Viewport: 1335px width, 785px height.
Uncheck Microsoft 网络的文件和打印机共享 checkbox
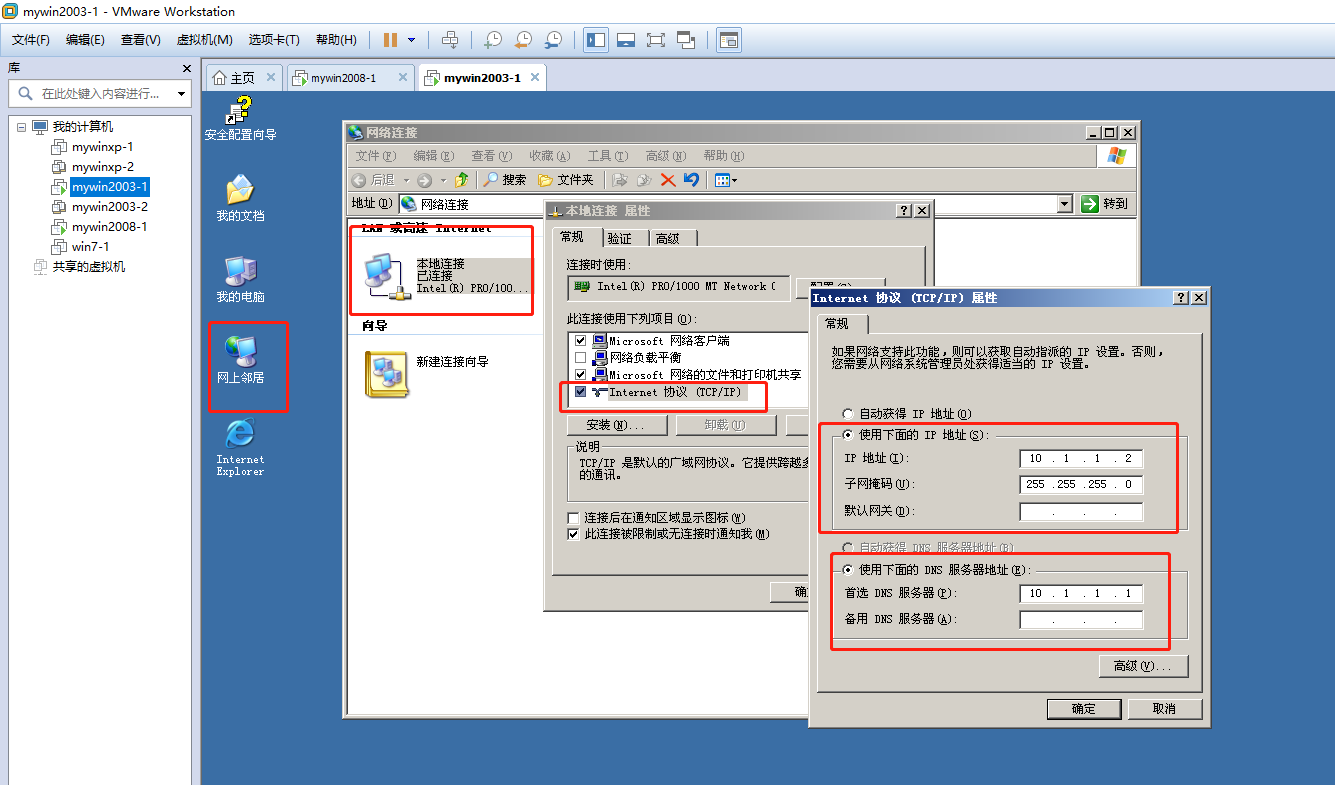point(580,374)
